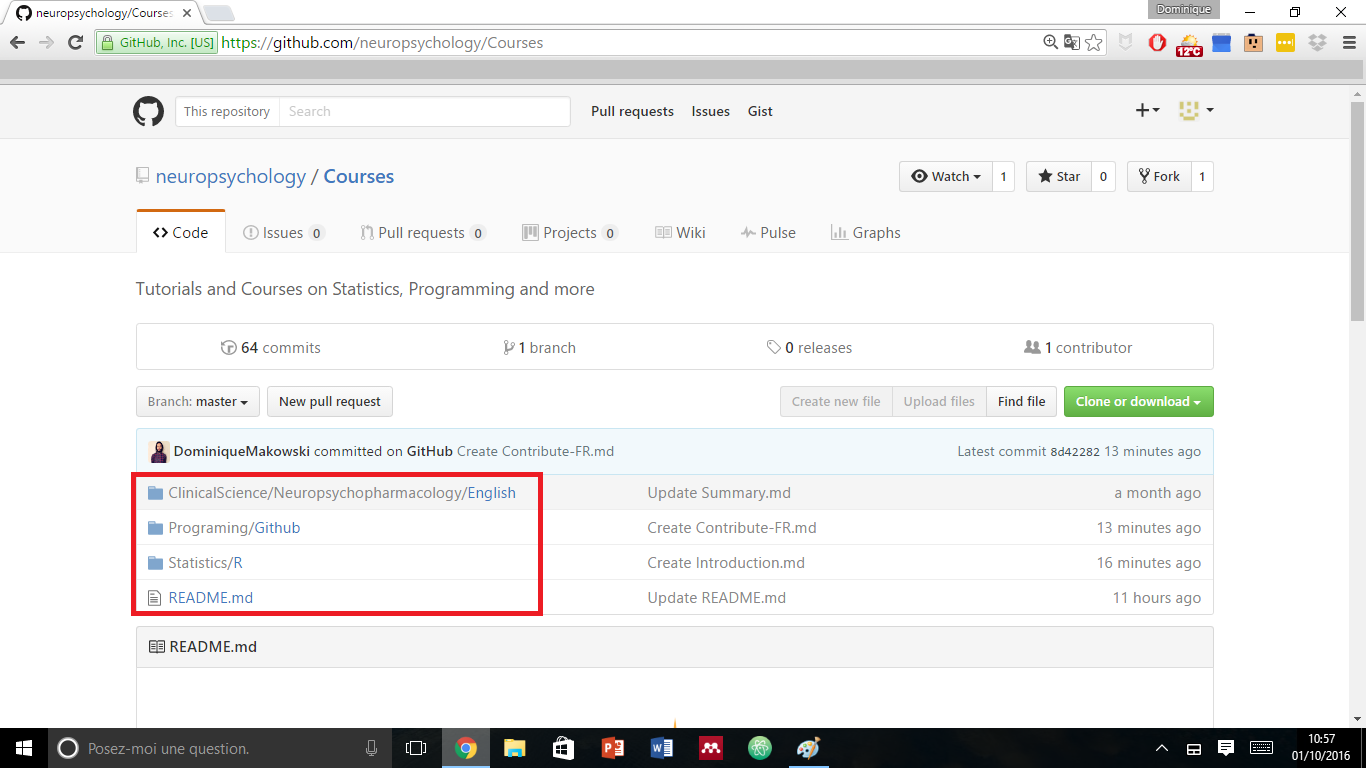Open the Paint palette taskbar icon
The image size is (1366, 768).
pyautogui.click(x=808, y=748)
